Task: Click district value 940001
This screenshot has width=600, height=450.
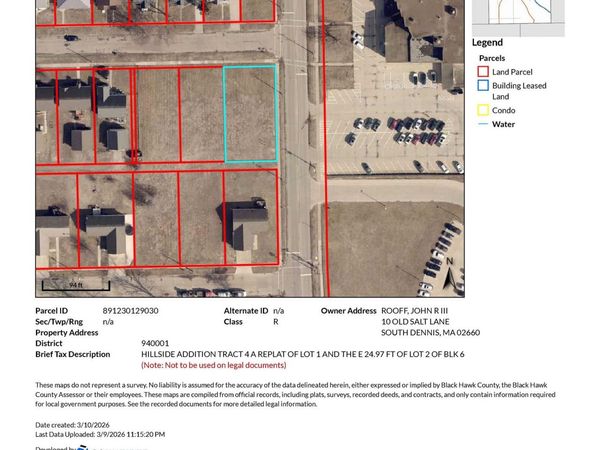Action: [x=155, y=343]
